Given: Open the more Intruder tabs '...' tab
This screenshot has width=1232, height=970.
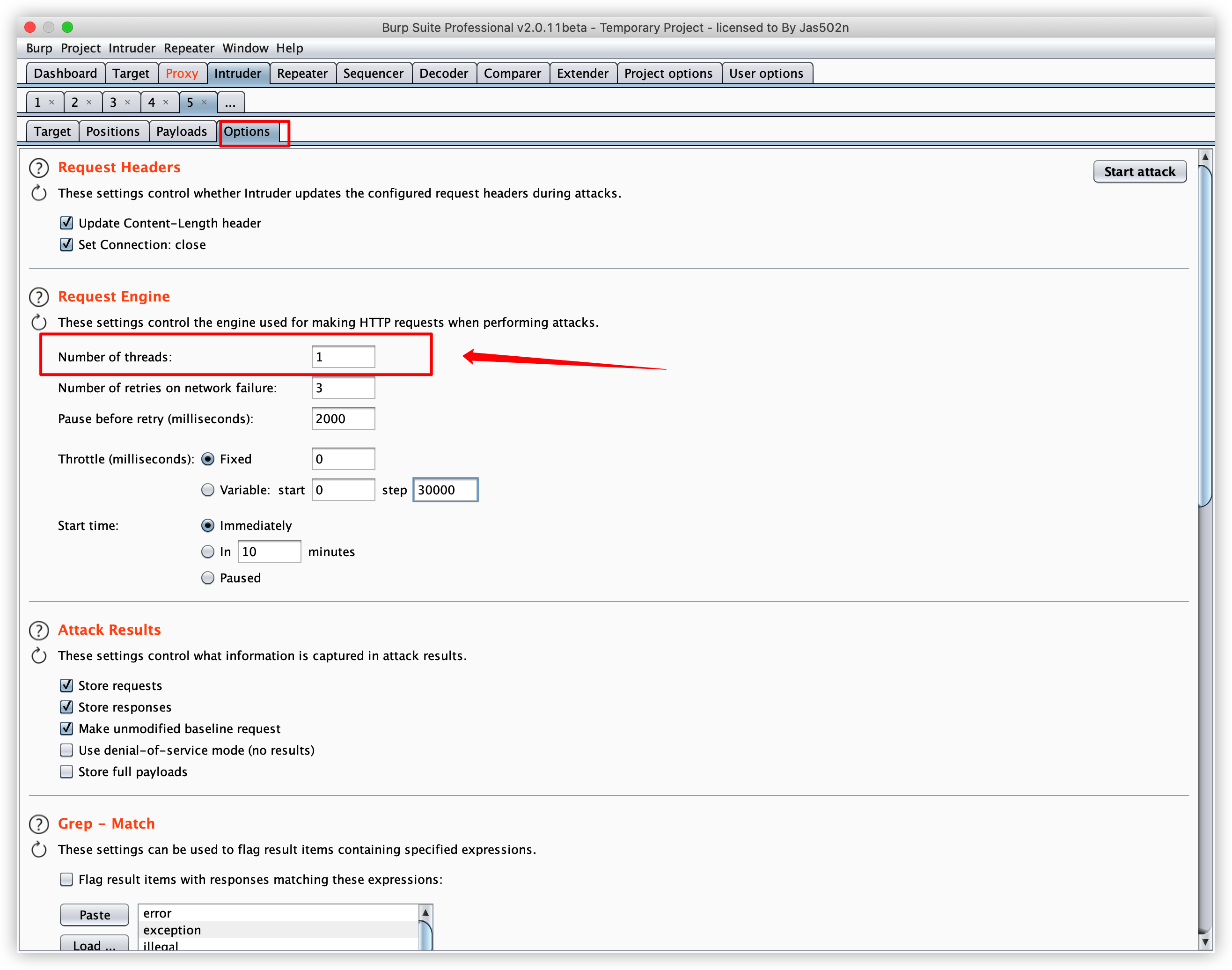Looking at the screenshot, I should click(230, 103).
